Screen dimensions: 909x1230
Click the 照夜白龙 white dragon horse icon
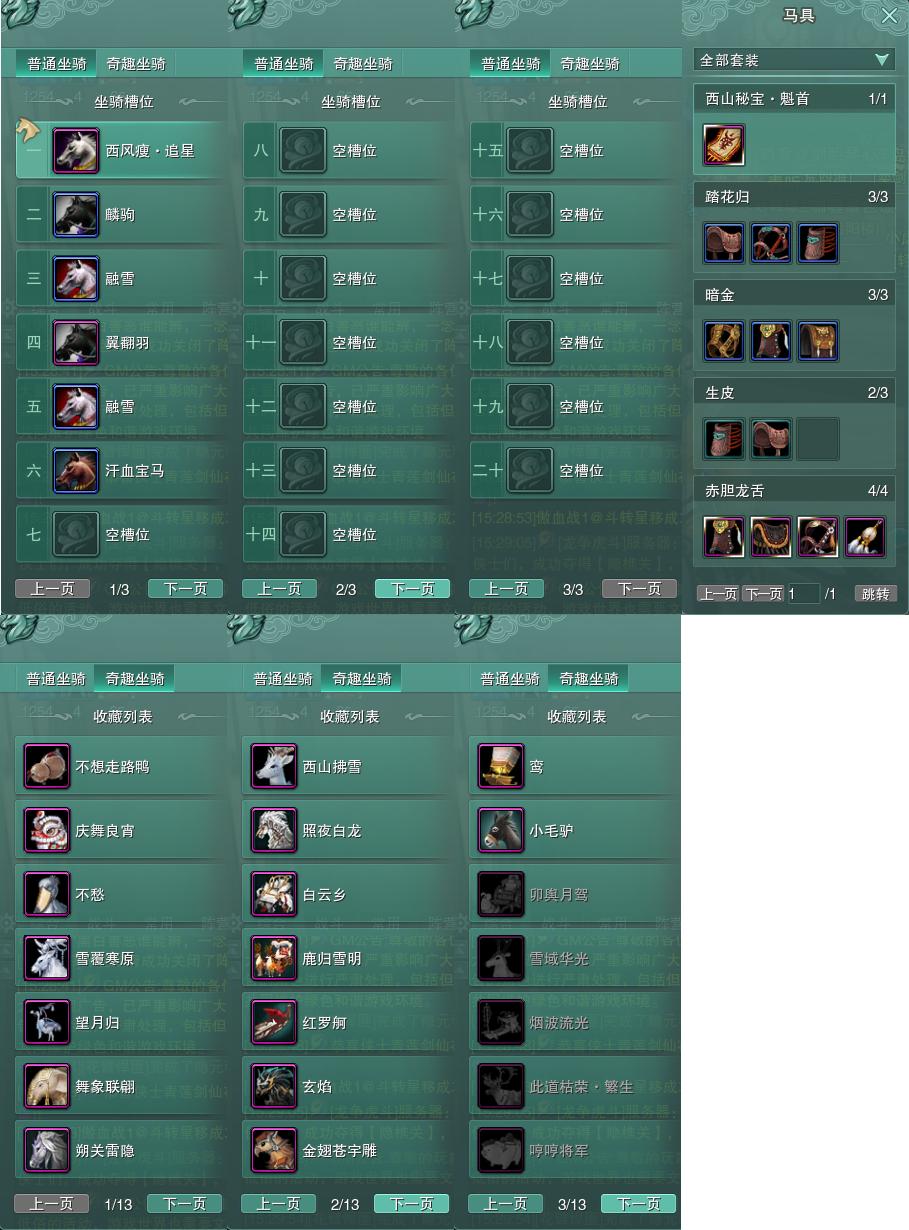tap(274, 831)
